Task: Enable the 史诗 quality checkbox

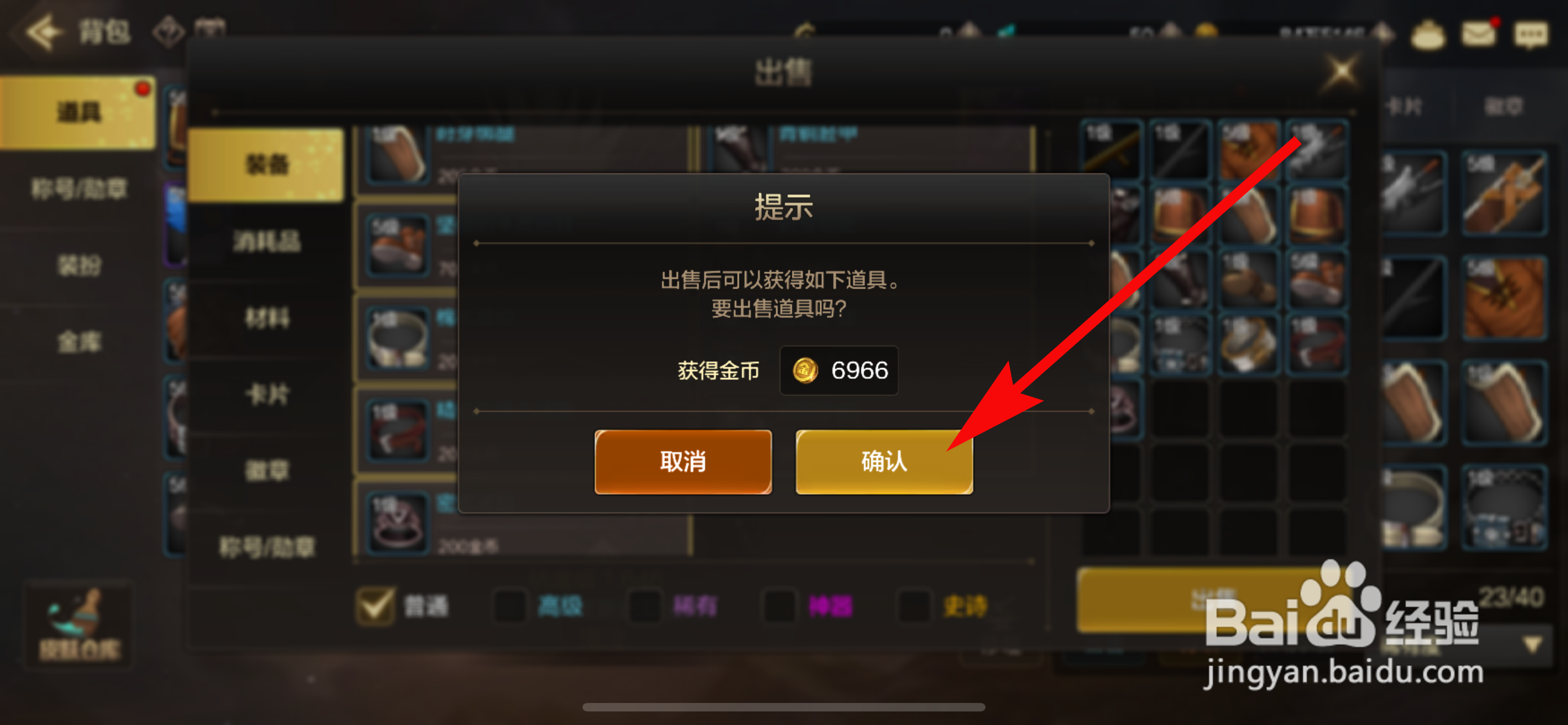Action: tap(914, 605)
